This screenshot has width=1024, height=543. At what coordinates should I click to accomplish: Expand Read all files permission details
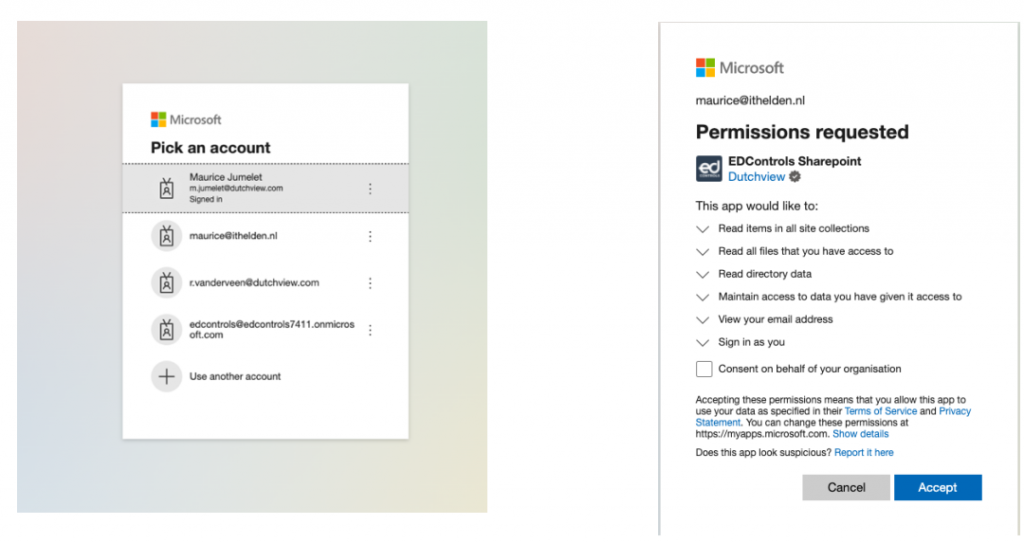[702, 252]
